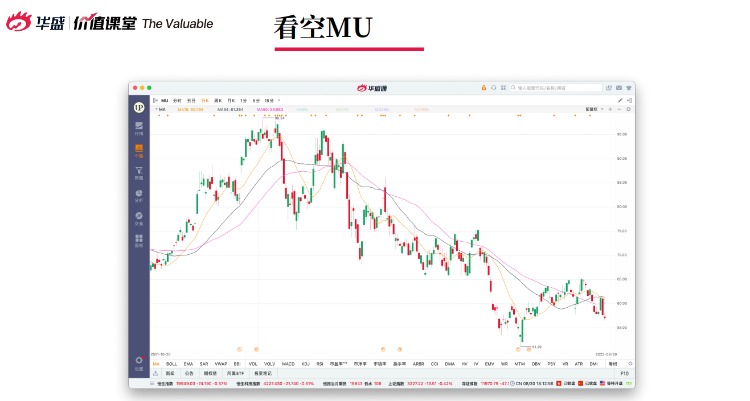This screenshot has width=750, height=401.
Task: Open the grid panels sidebar icon
Action: pos(139,240)
